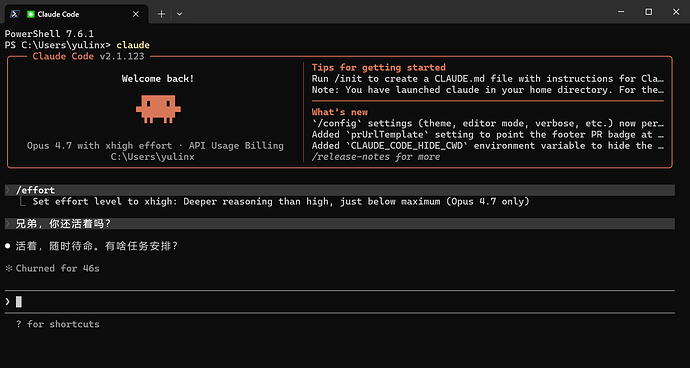Click the '? for shortcuts' hint
The height and width of the screenshot is (368, 690).
58,324
